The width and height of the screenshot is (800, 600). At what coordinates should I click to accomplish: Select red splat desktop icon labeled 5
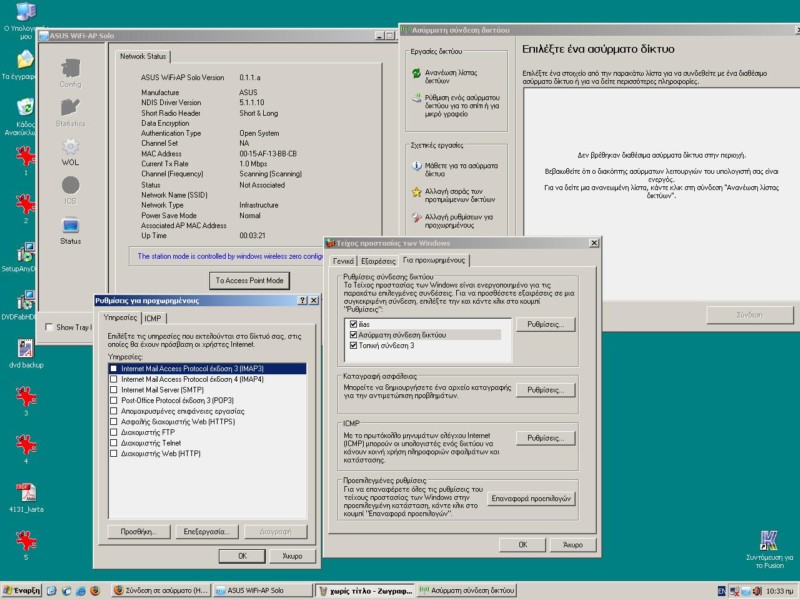click(26, 541)
